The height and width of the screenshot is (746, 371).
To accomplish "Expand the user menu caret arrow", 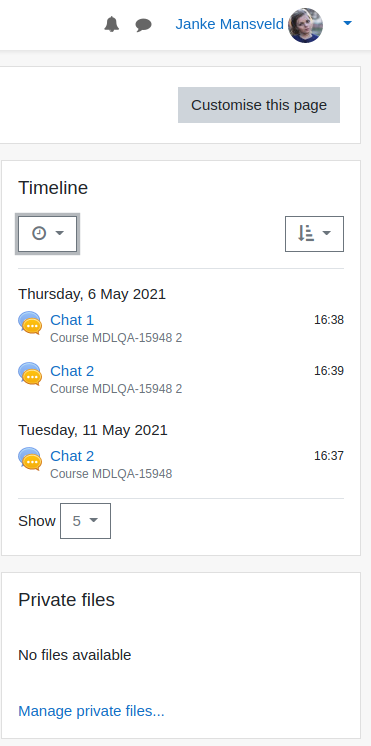I will 348,23.
